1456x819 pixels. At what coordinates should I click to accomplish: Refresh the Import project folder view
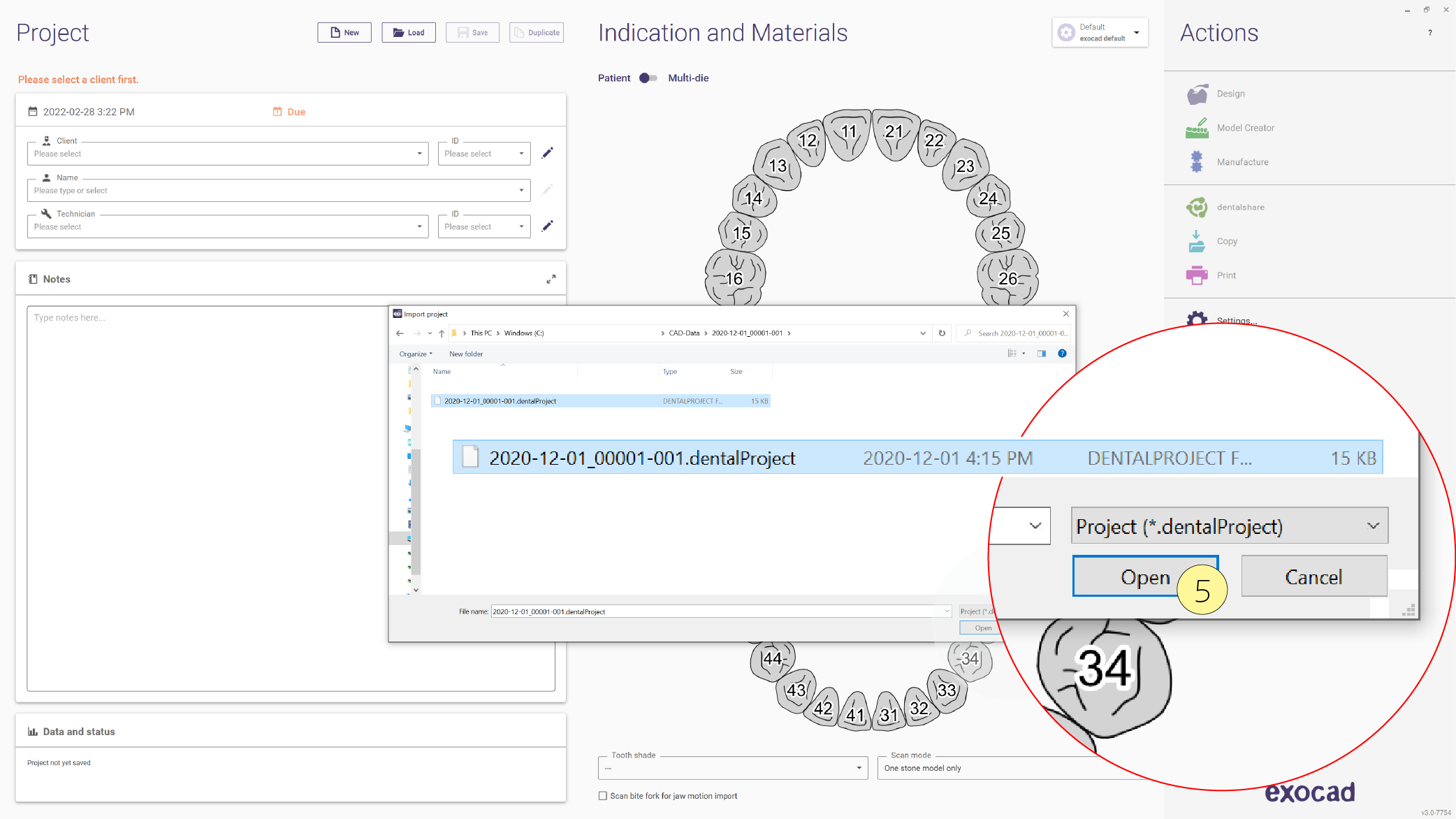(942, 333)
